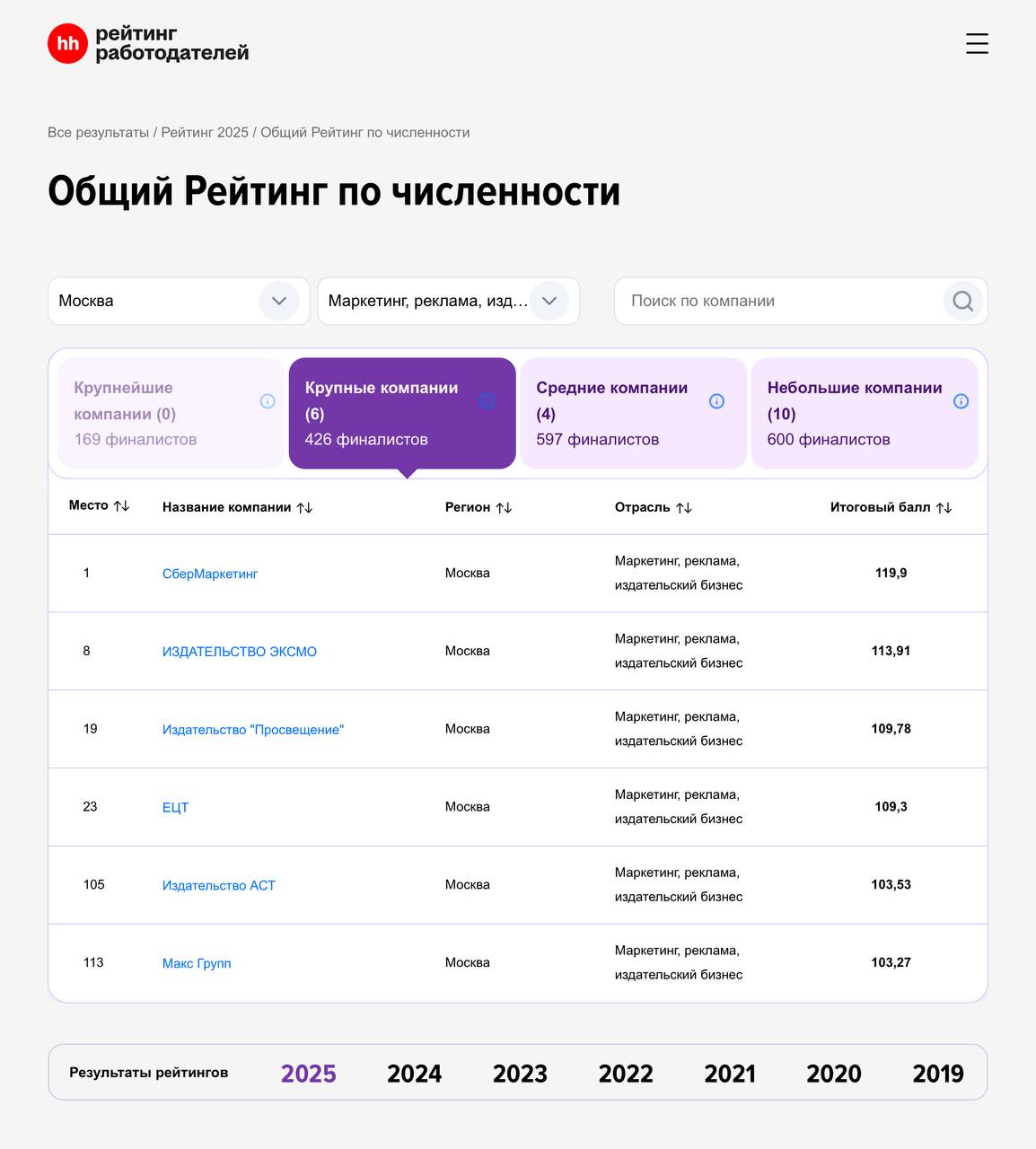View 2024 rating results
This screenshot has height=1149, width=1036.
point(414,1074)
